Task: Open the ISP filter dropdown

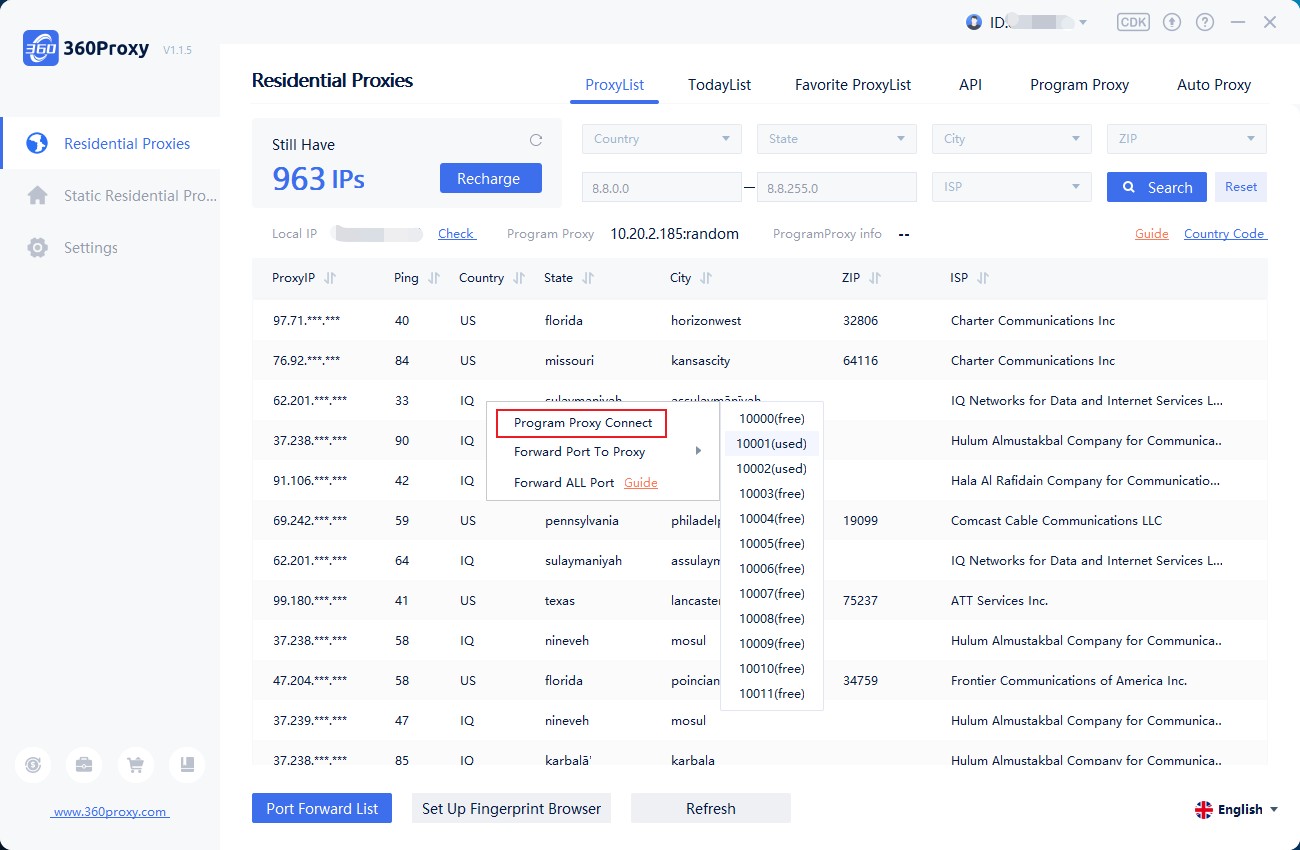Action: (1012, 187)
